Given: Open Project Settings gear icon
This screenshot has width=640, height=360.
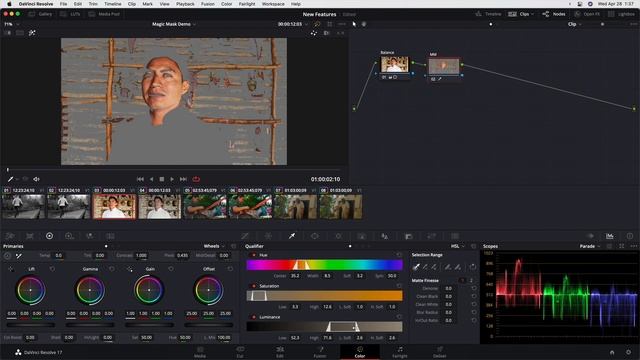Looking at the screenshot, I should tap(629, 352).
